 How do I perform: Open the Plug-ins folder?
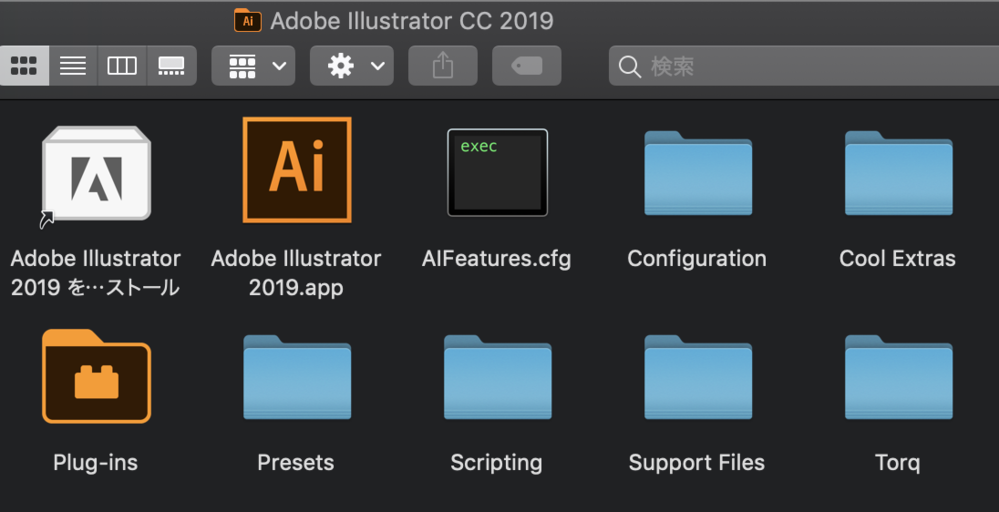96,377
